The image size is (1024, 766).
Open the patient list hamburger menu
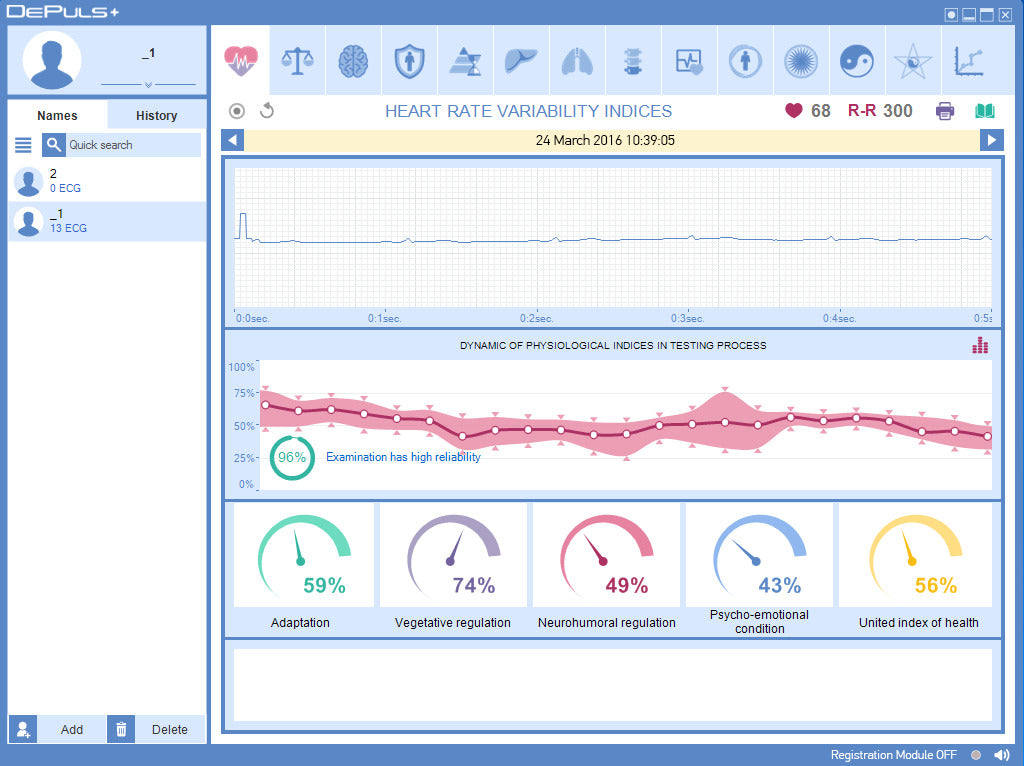click(x=23, y=145)
